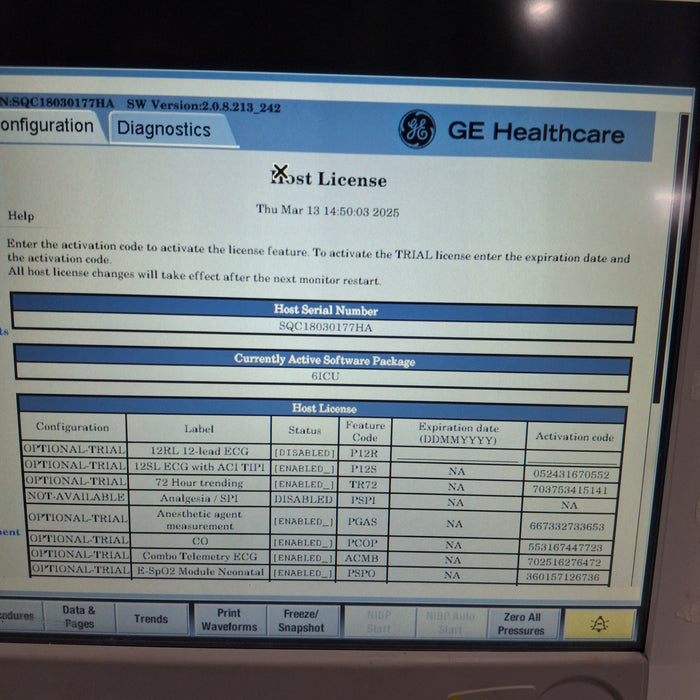This screenshot has width=700, height=700.
Task: Tap Freeze/Snapshot button
Action: pyautogui.click(x=301, y=621)
